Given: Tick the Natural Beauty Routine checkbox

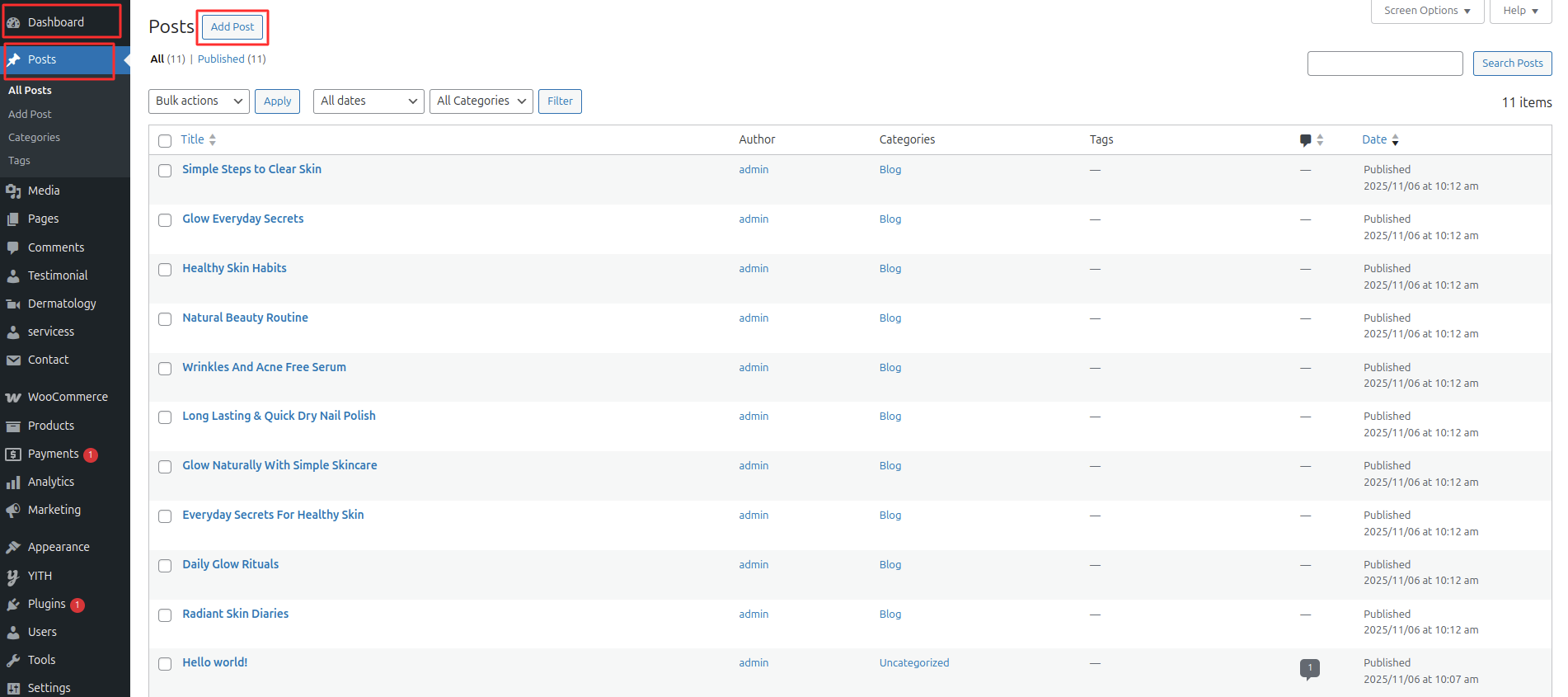Looking at the screenshot, I should coord(165,319).
